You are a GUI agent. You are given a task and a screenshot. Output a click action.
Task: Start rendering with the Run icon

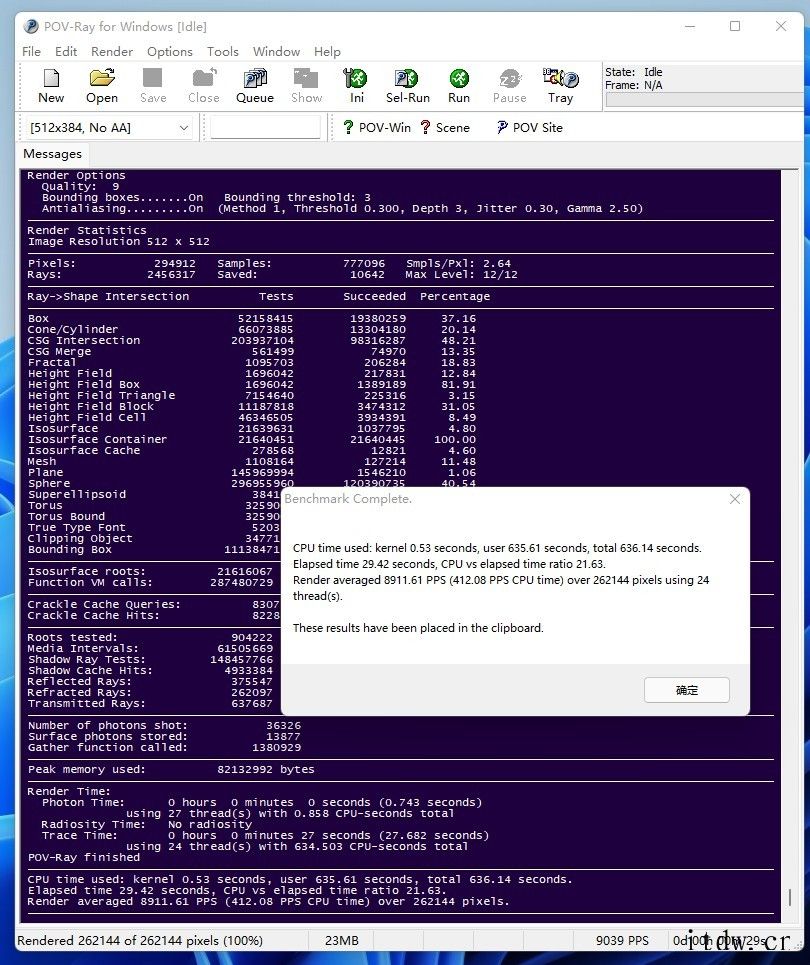tap(459, 86)
